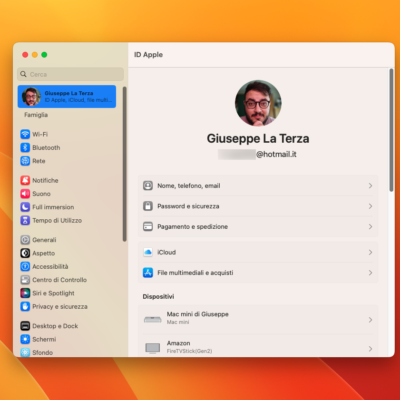Screen dimensions: 400x400
Task: Expand Nome, telefono, email chevron
Action: pyautogui.click(x=370, y=186)
